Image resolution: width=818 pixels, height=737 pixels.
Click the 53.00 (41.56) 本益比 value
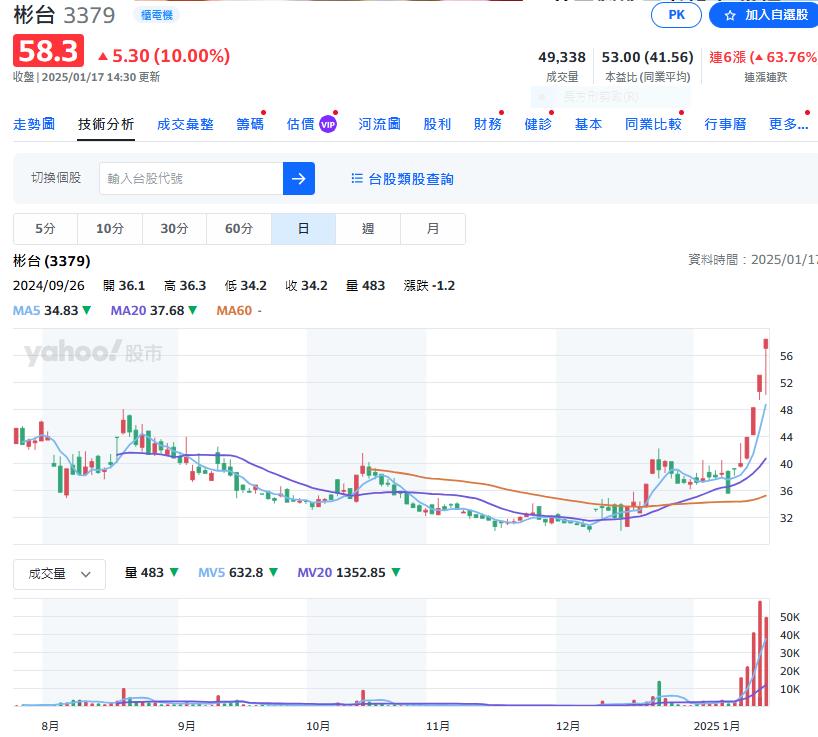647,57
